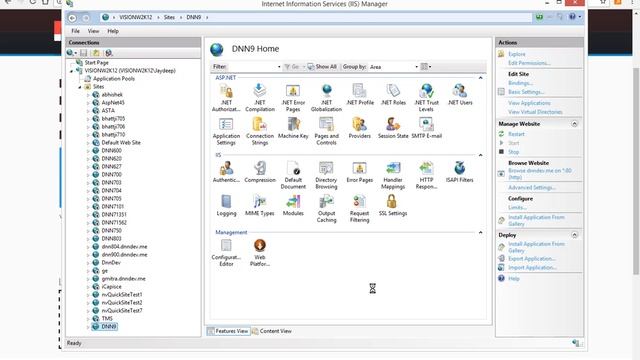Open the Authentication feature
Viewport: 640px width, 360px height.
[x=226, y=172]
